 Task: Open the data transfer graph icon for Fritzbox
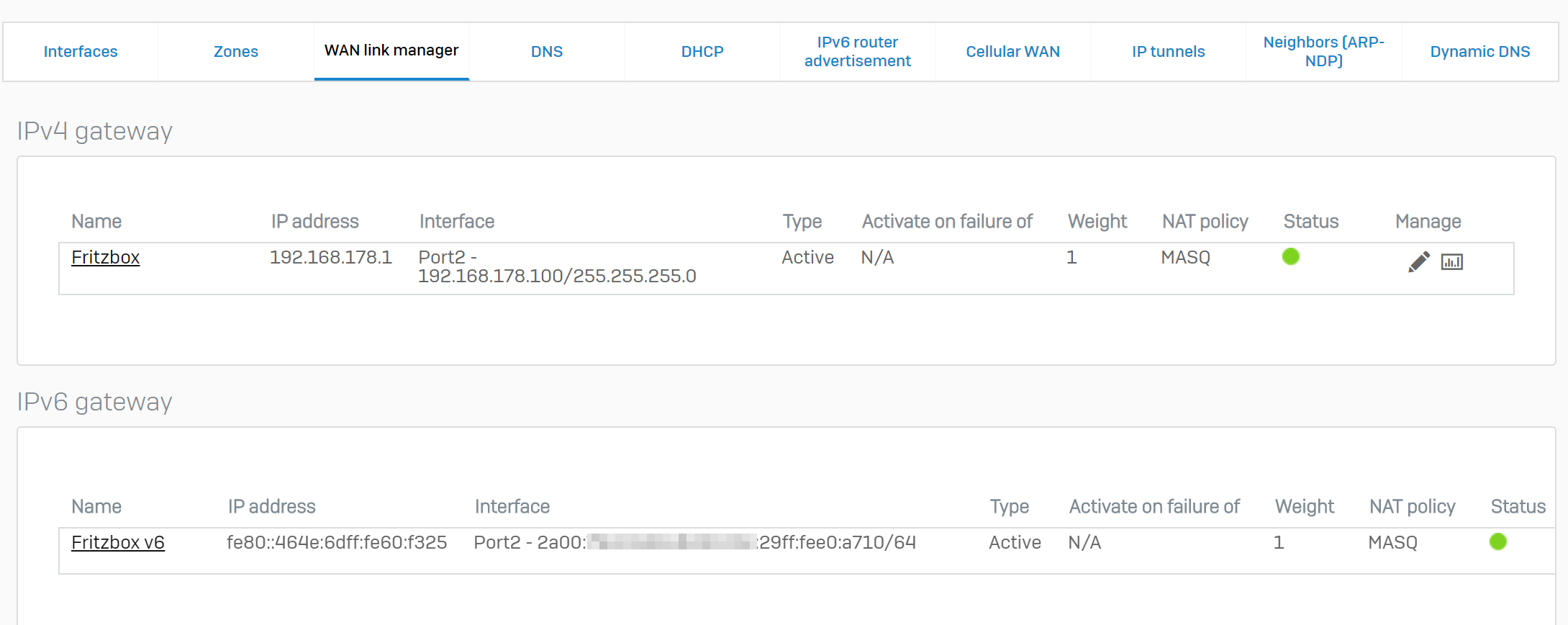click(x=1451, y=262)
